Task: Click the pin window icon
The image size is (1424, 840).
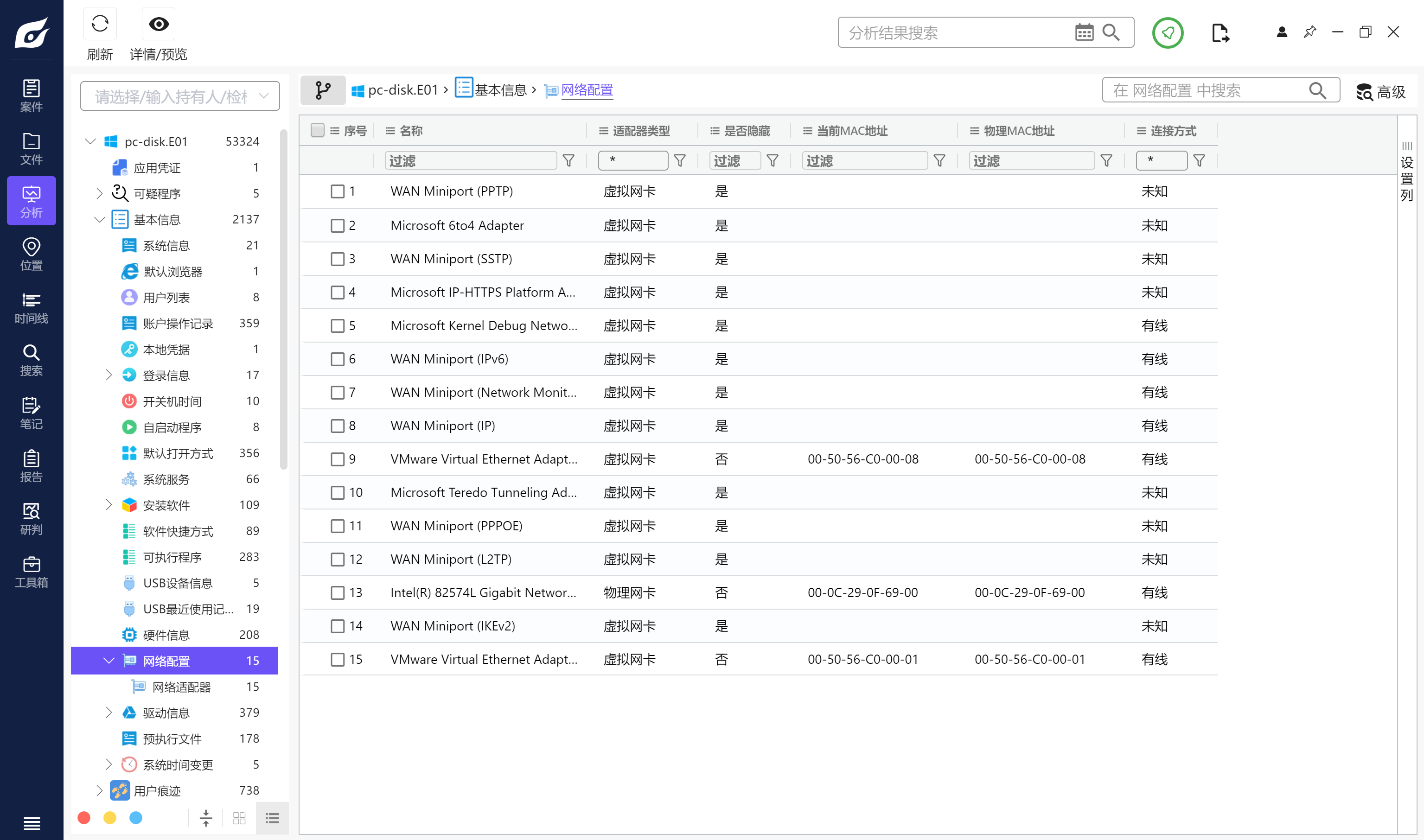Action: tap(1309, 32)
